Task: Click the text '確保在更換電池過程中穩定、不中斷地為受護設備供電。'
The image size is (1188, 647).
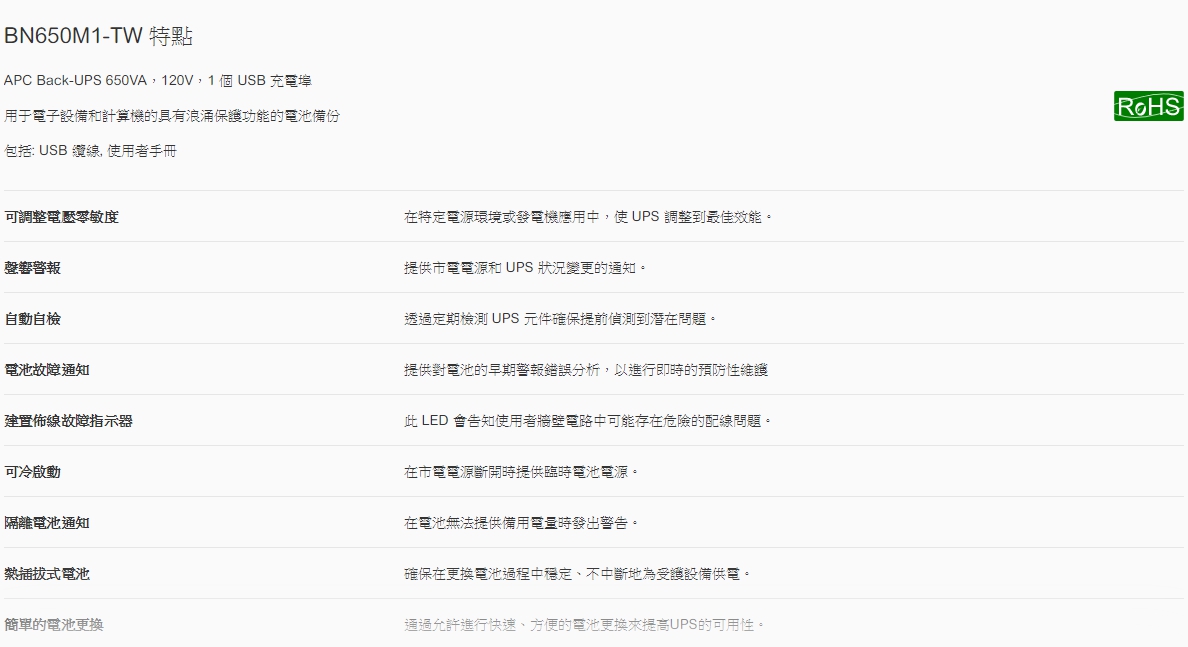Action: point(578,574)
